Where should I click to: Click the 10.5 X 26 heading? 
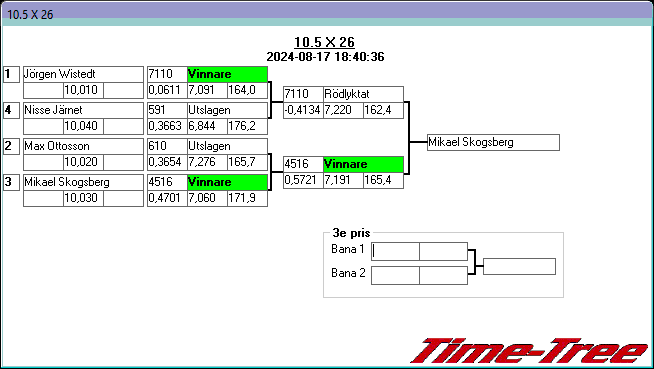(324, 42)
